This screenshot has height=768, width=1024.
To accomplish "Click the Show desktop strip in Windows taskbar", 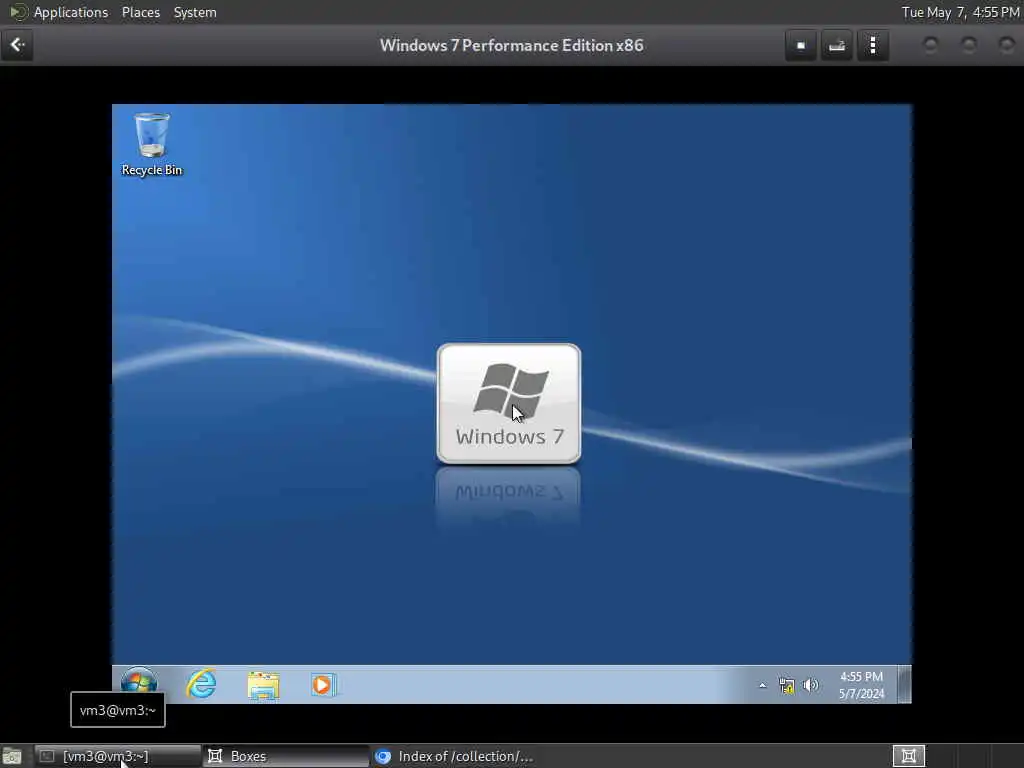I will pyautogui.click(x=904, y=684).
